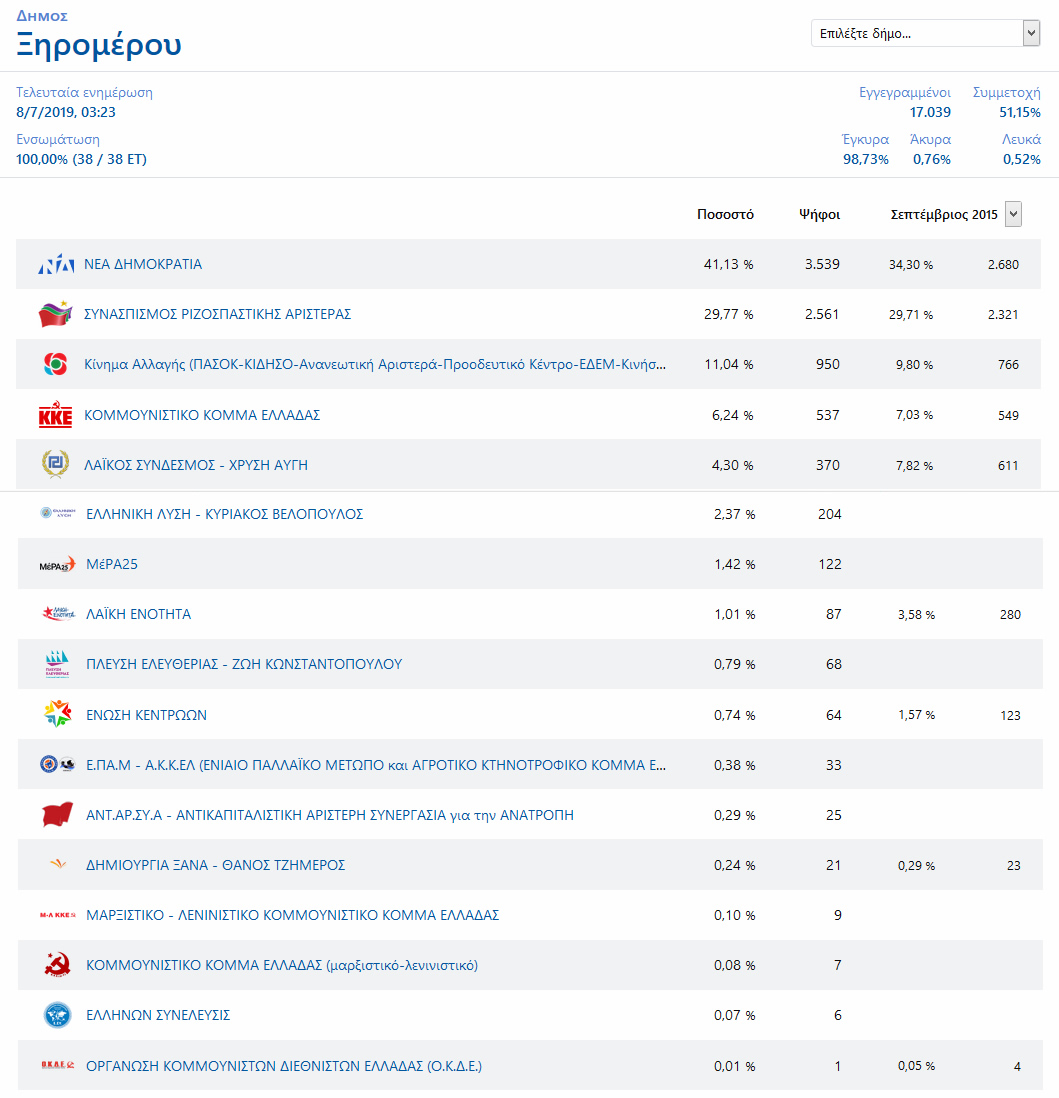Click the ΑΝΤ.ΑΡ.ΣΥ.Α red flag logo

pyautogui.click(x=57, y=814)
